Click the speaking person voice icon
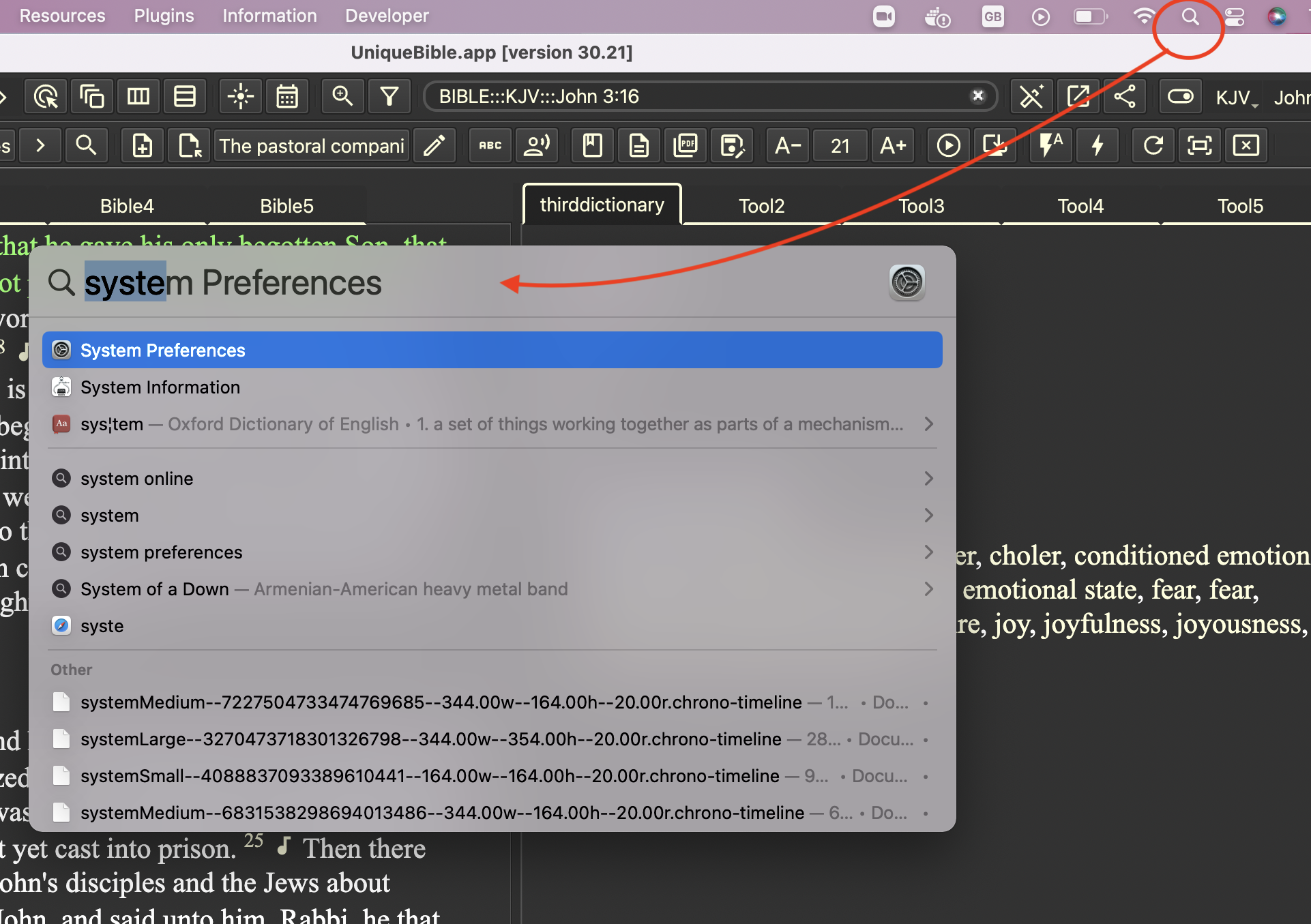The image size is (1311, 924). tap(537, 145)
